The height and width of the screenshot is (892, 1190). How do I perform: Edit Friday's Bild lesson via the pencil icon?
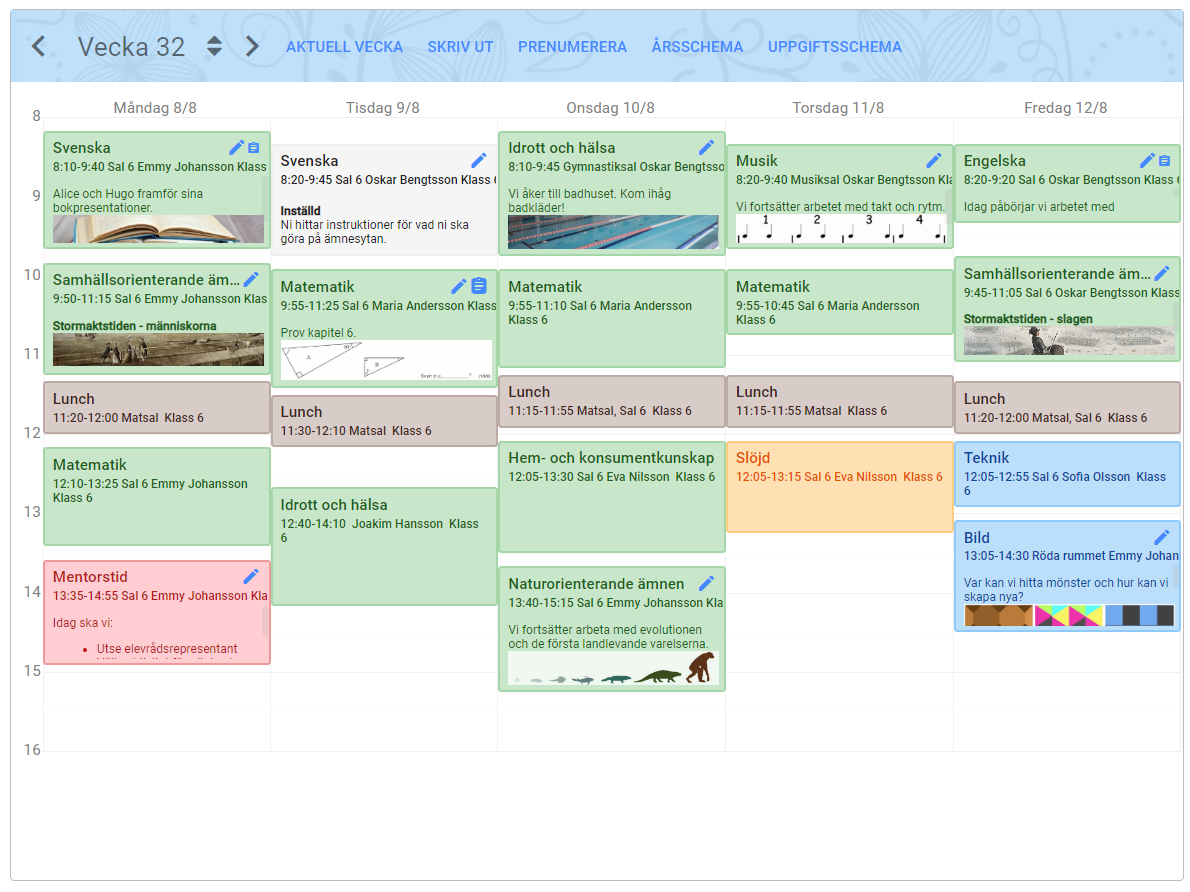pyautogui.click(x=1161, y=537)
